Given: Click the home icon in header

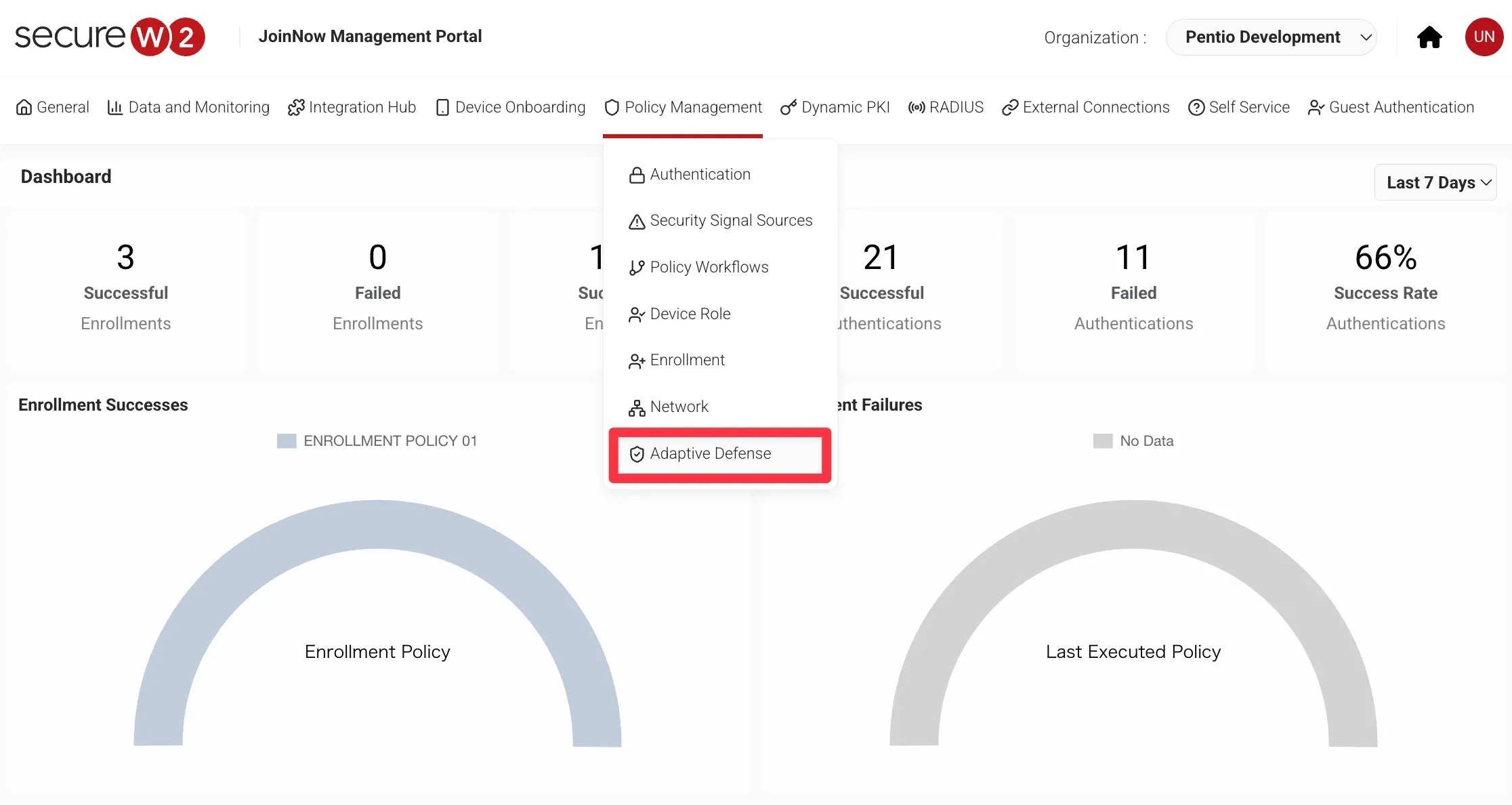Looking at the screenshot, I should point(1429,37).
